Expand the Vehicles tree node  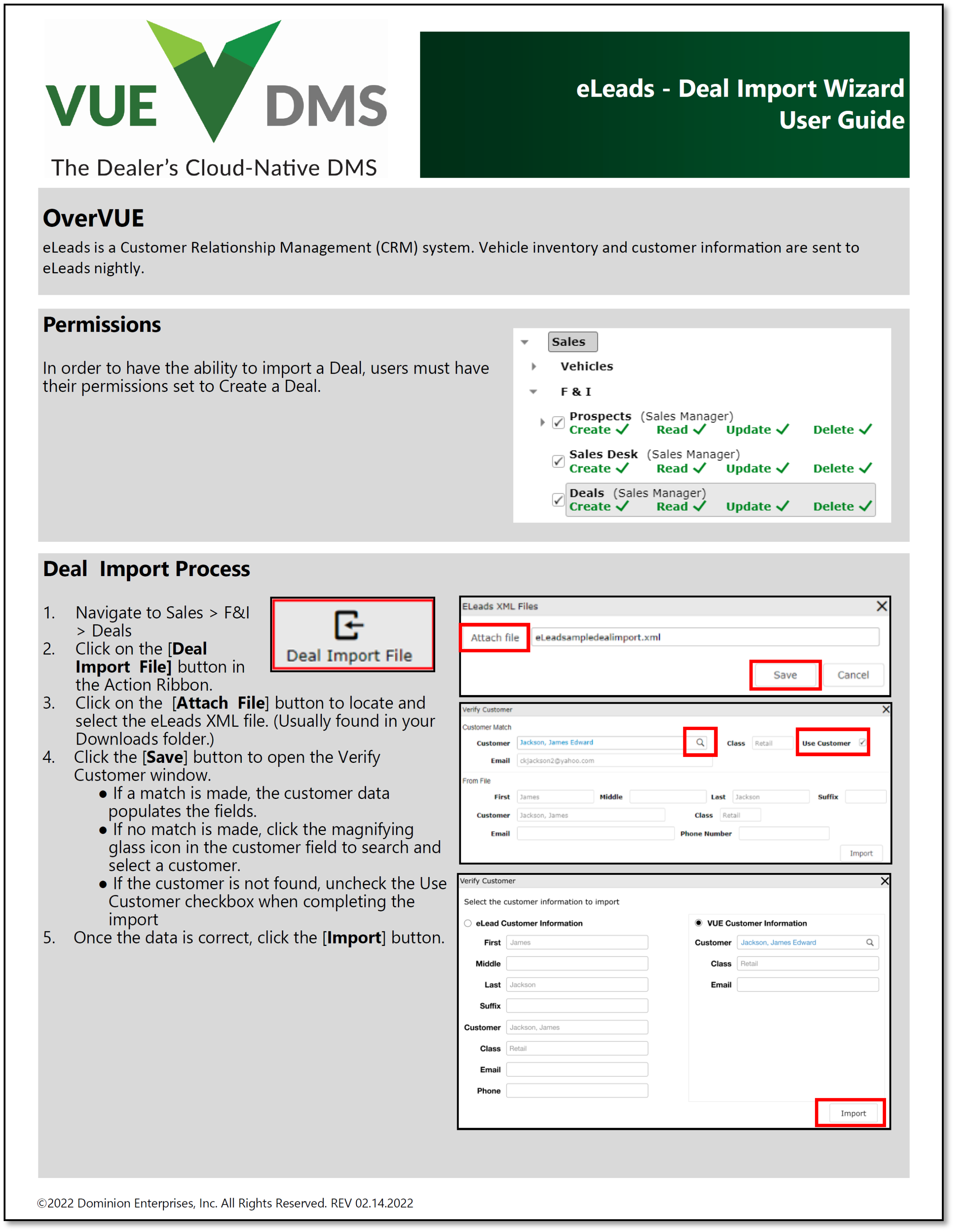(534, 366)
